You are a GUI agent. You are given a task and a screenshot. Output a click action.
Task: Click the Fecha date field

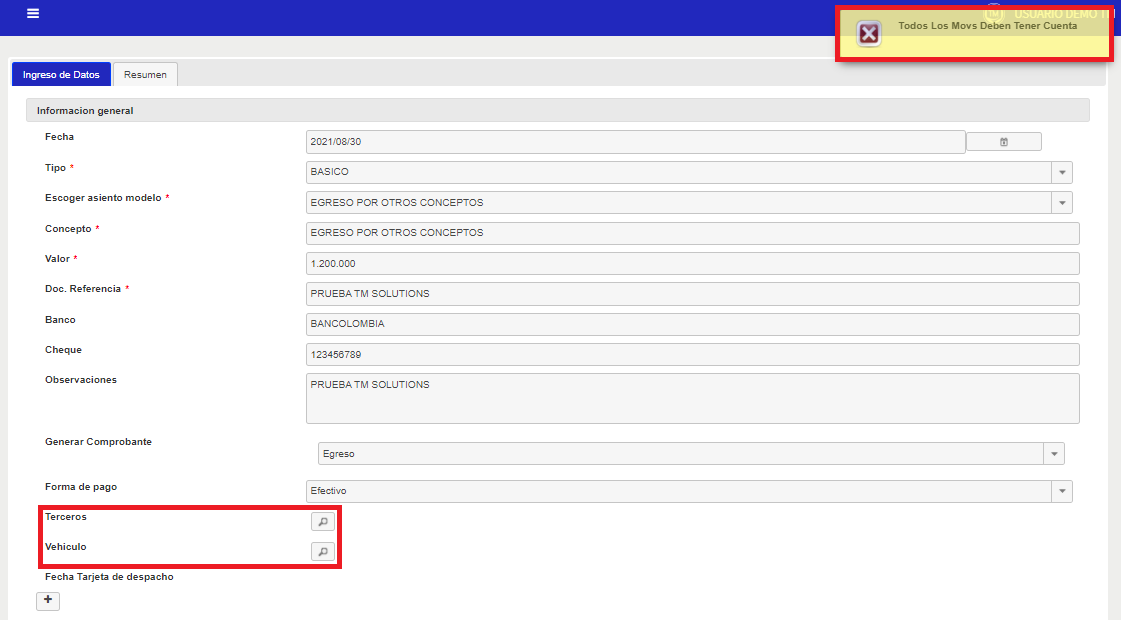(635, 142)
